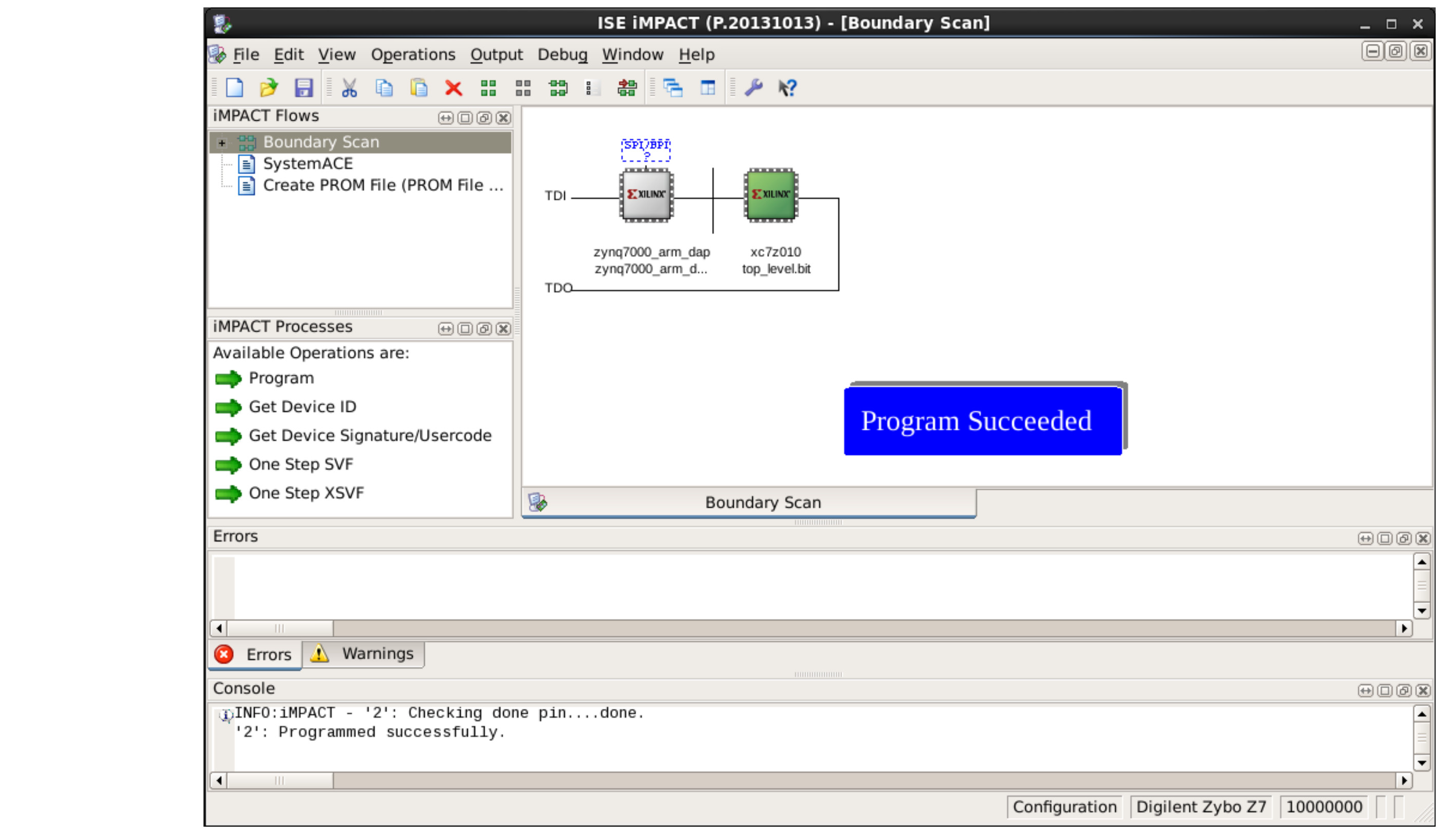
Task: Click the Cascade windows toolbar icon
Action: pos(673,88)
